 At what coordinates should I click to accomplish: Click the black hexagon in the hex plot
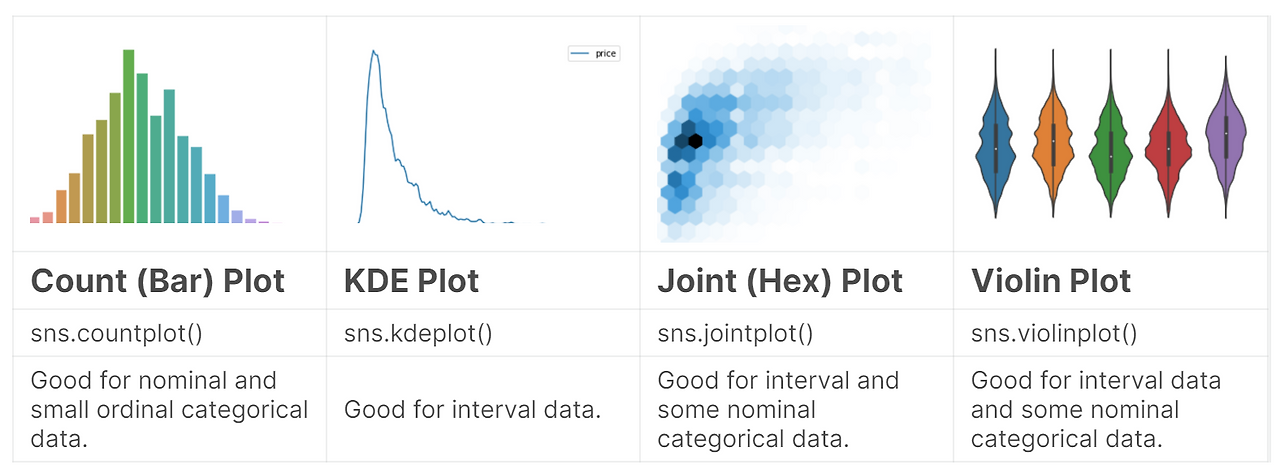[694, 140]
